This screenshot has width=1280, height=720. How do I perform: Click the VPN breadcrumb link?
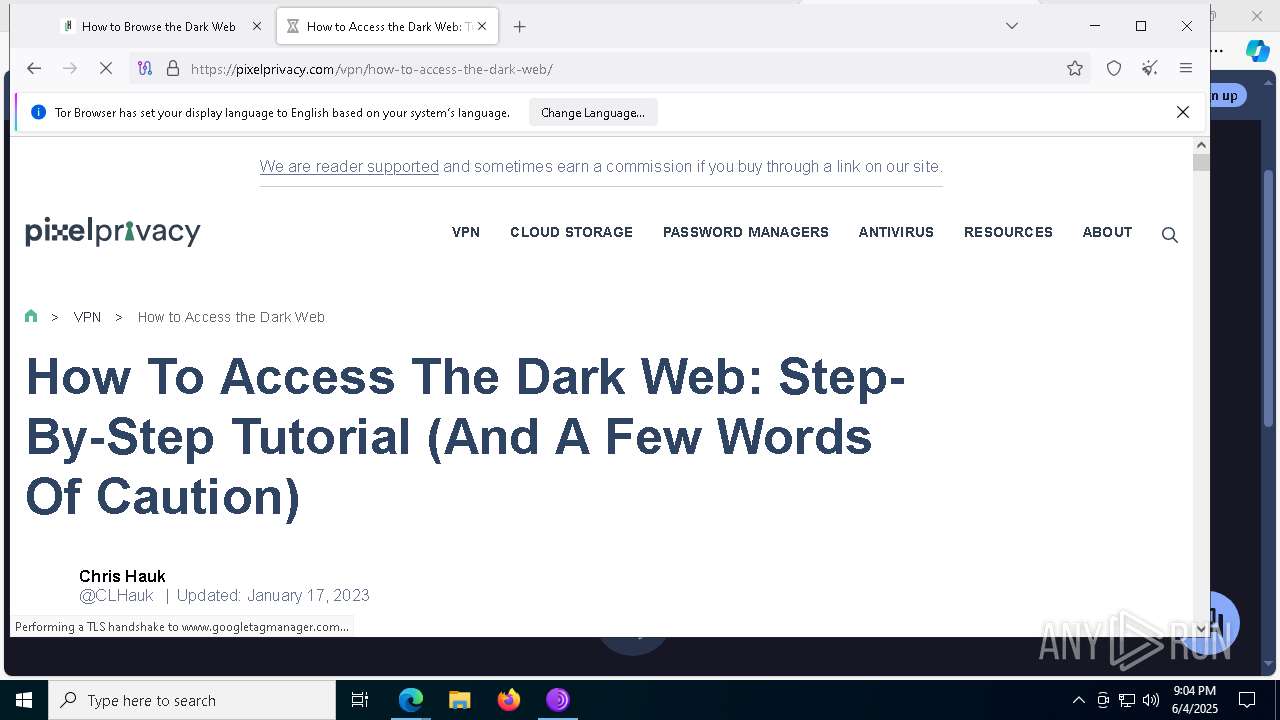87,317
